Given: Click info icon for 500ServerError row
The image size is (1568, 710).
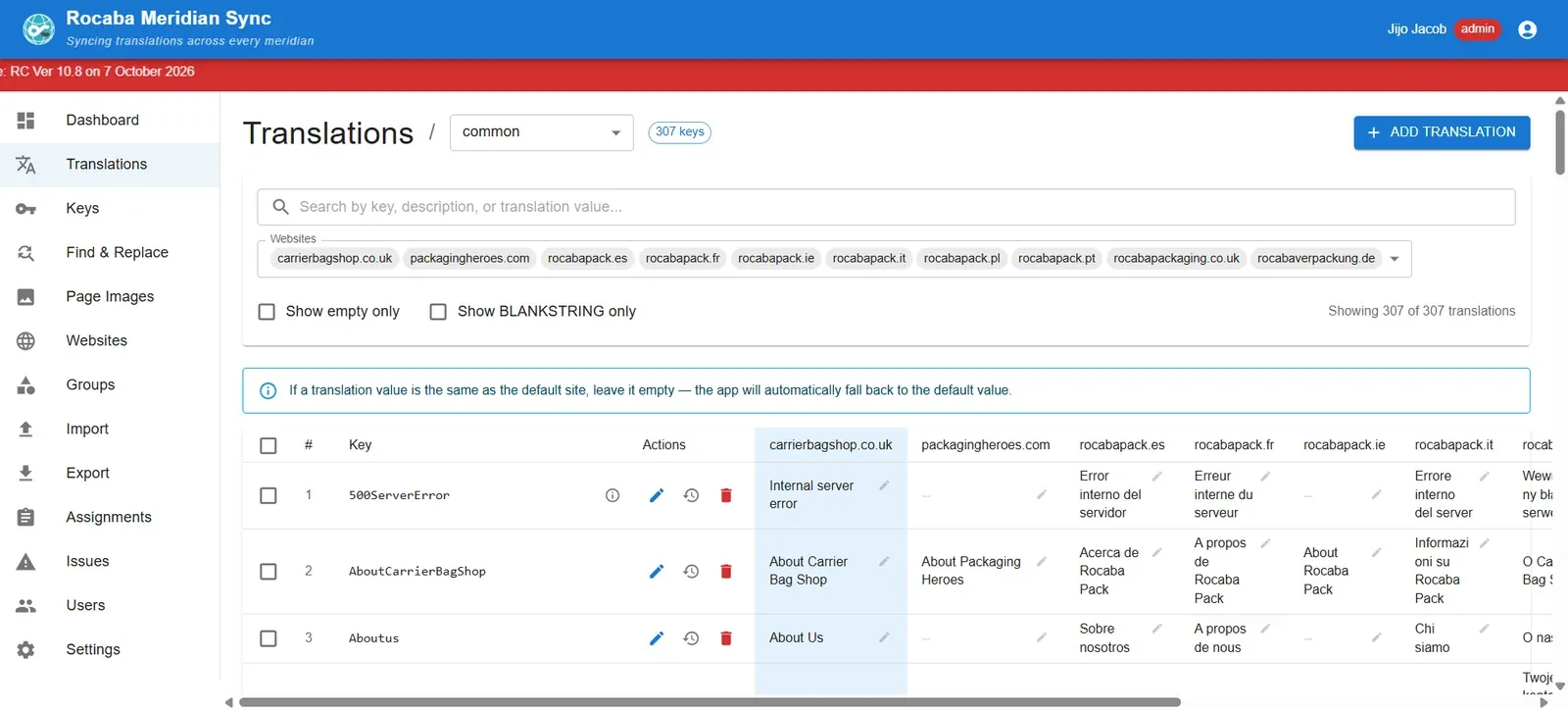Looking at the screenshot, I should click(x=612, y=495).
